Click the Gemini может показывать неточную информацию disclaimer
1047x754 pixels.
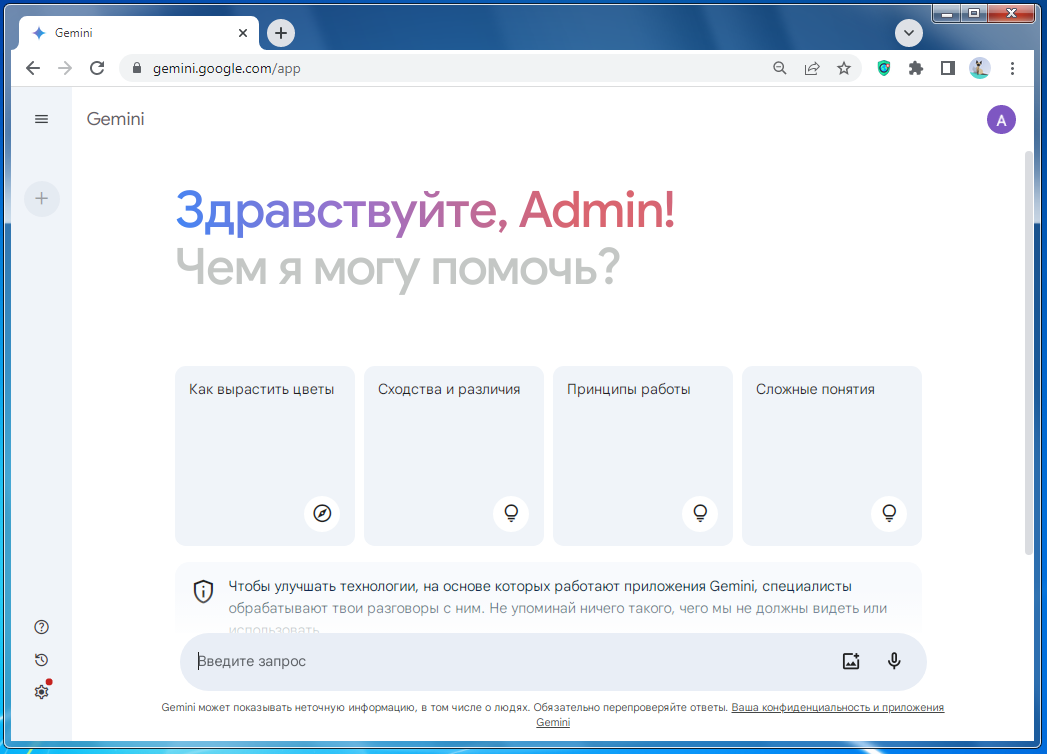click(444, 707)
